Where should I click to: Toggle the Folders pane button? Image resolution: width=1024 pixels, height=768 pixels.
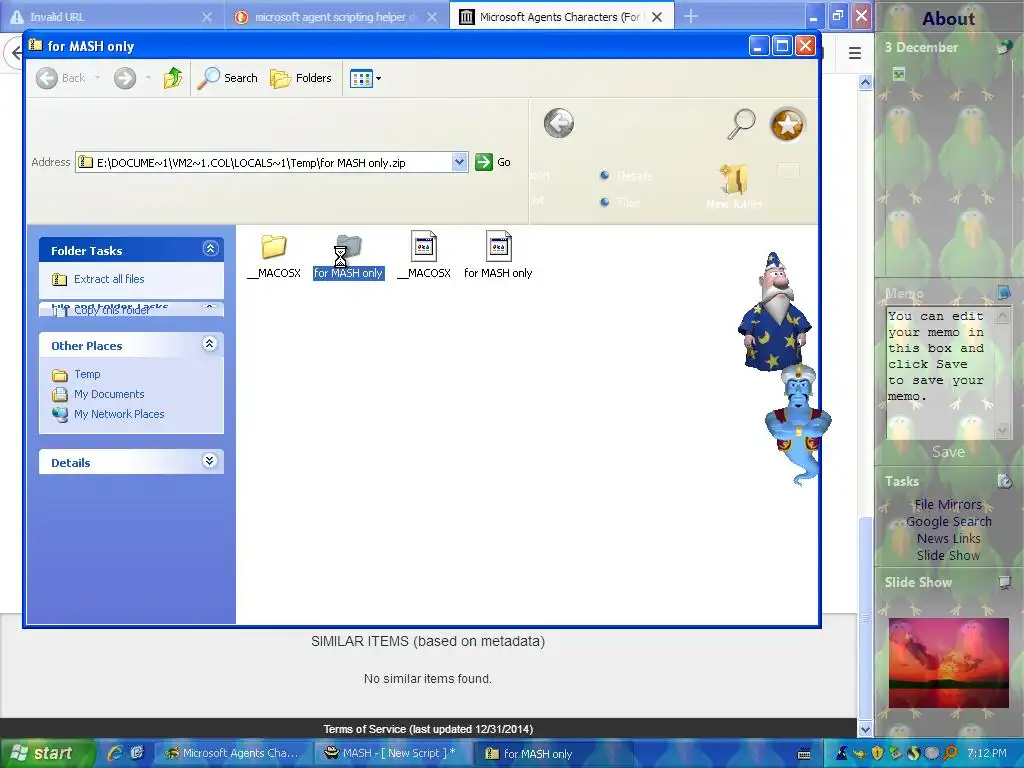pos(301,78)
